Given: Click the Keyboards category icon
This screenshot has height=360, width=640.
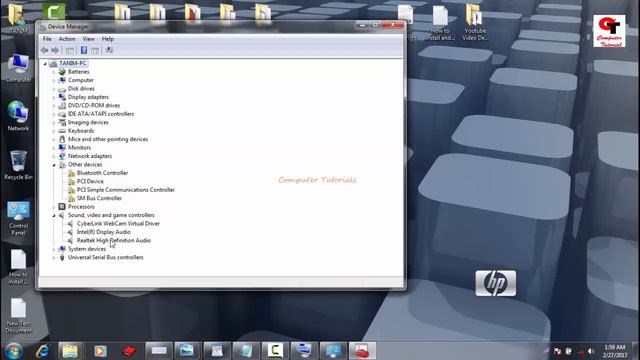Looking at the screenshot, I should (x=62, y=131).
